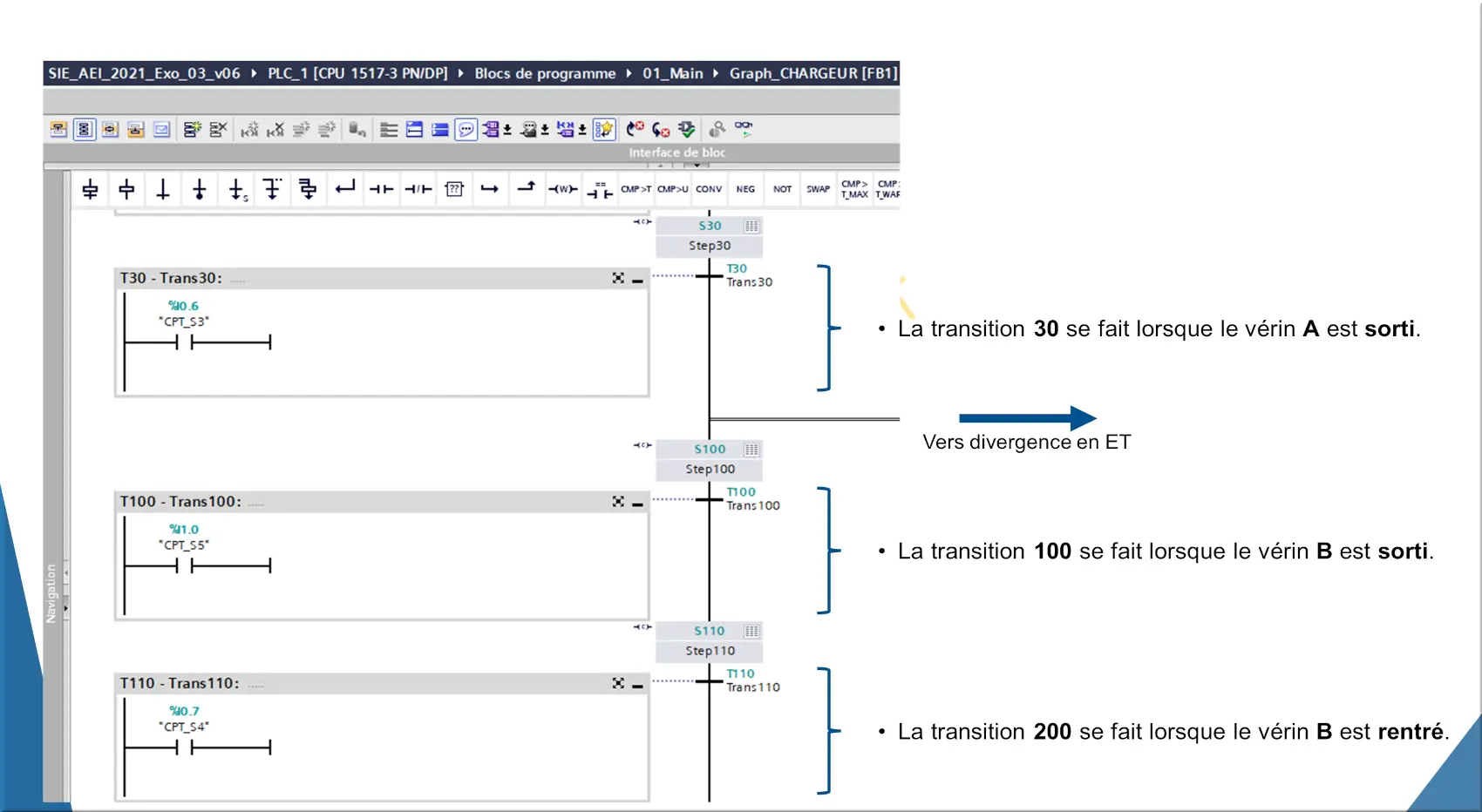Open the actions table of step S30
Image resolution: width=1482 pixels, height=812 pixels.
pyautogui.click(x=751, y=226)
